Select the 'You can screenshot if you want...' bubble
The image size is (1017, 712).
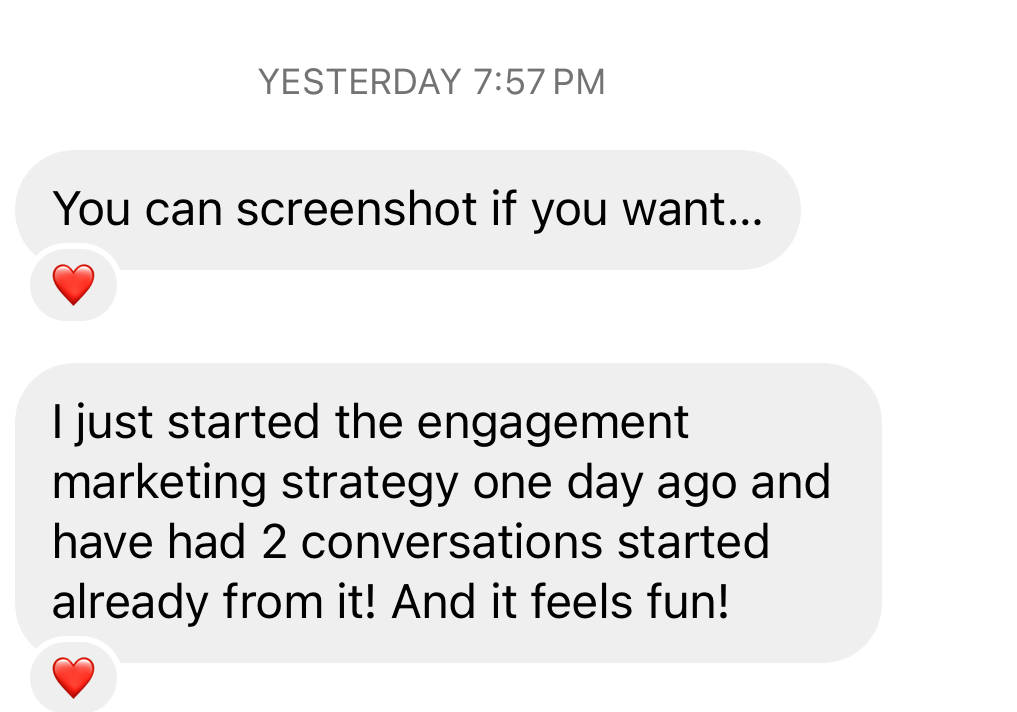click(x=408, y=210)
